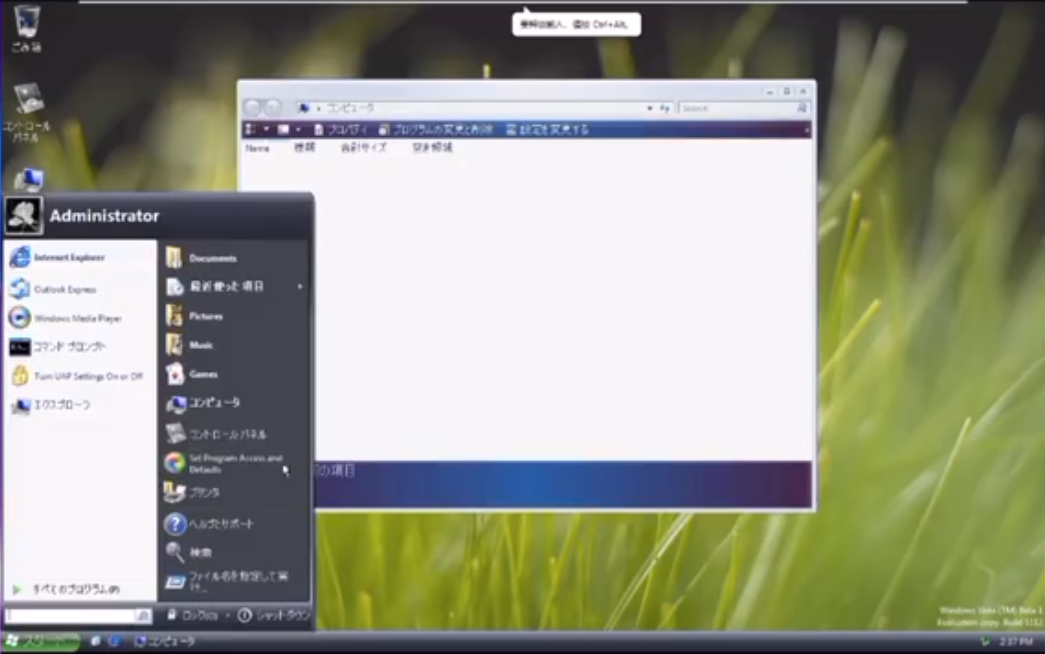Open the Games folder
Image resolution: width=1045 pixels, height=654 pixels.
202,374
